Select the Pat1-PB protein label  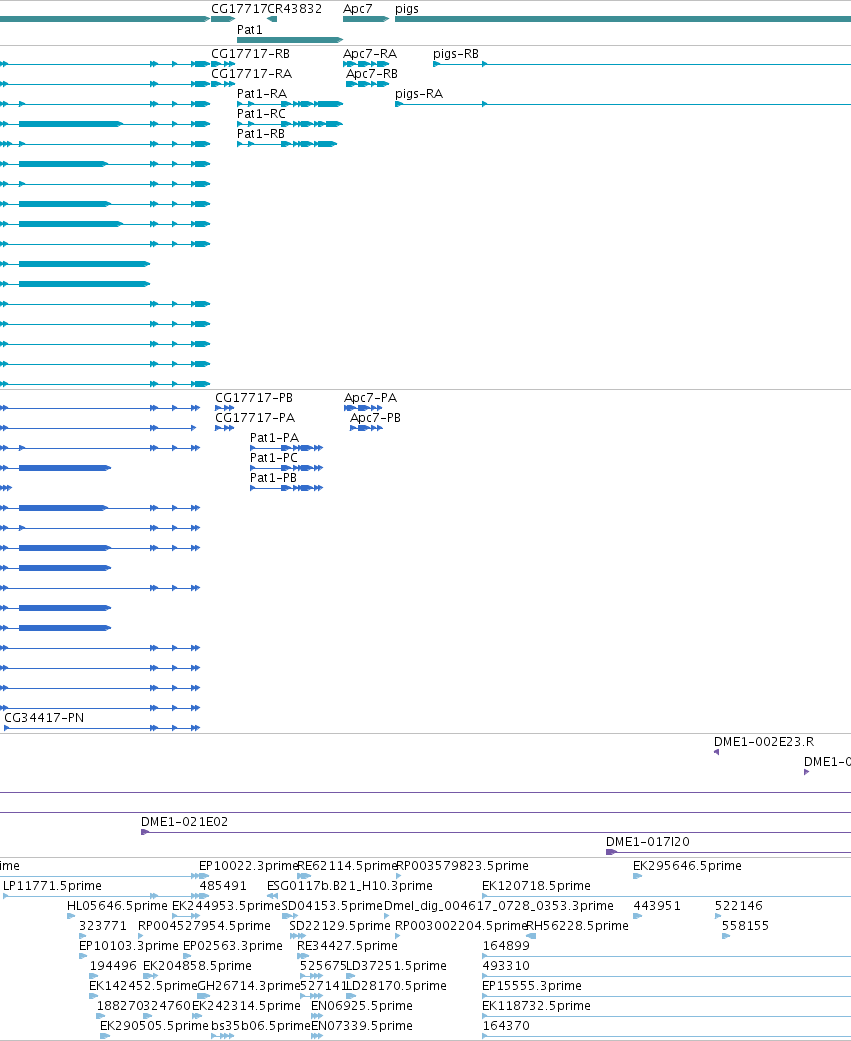[x=273, y=477]
